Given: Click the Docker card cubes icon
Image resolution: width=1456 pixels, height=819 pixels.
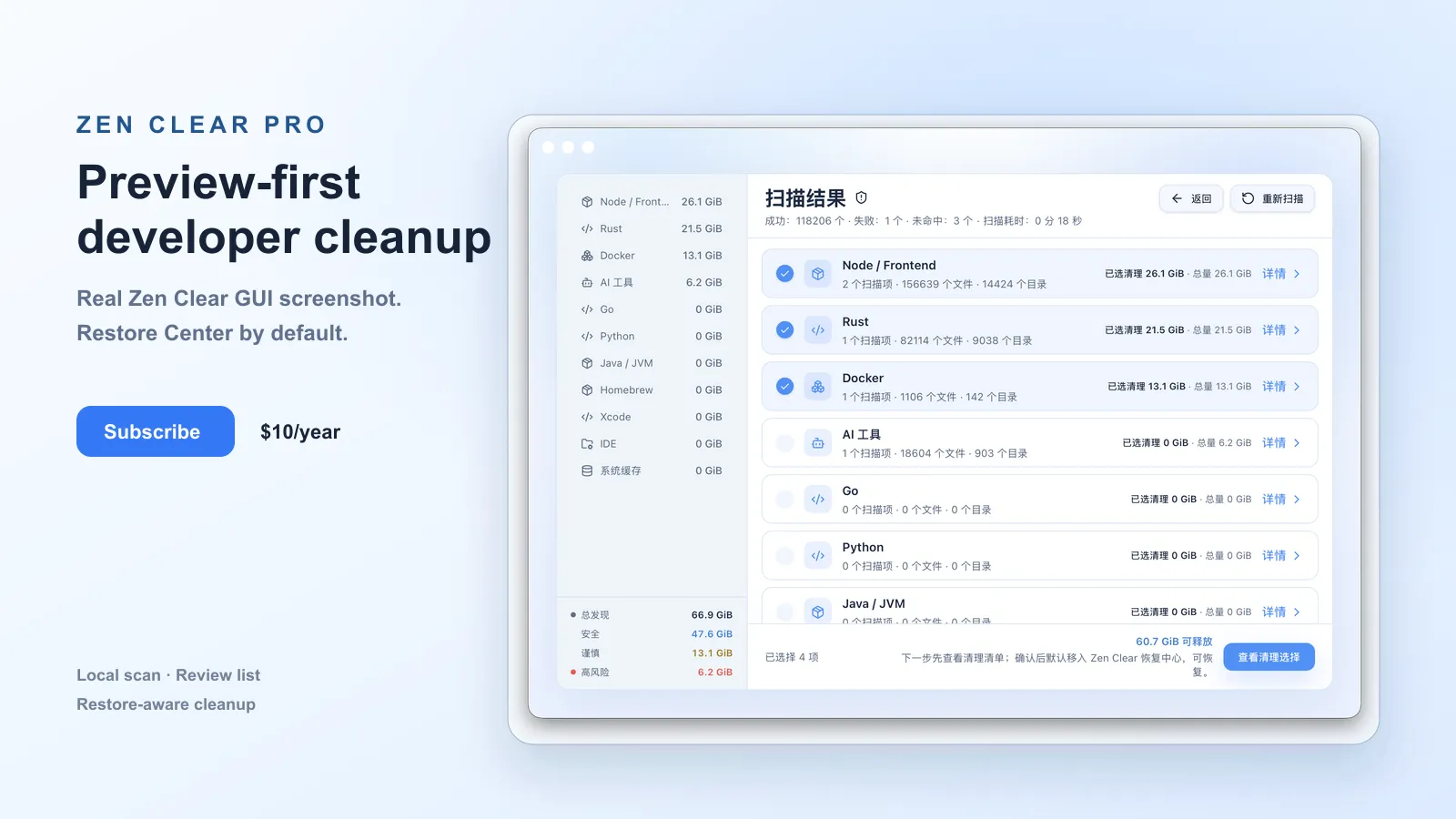Looking at the screenshot, I should (x=818, y=387).
